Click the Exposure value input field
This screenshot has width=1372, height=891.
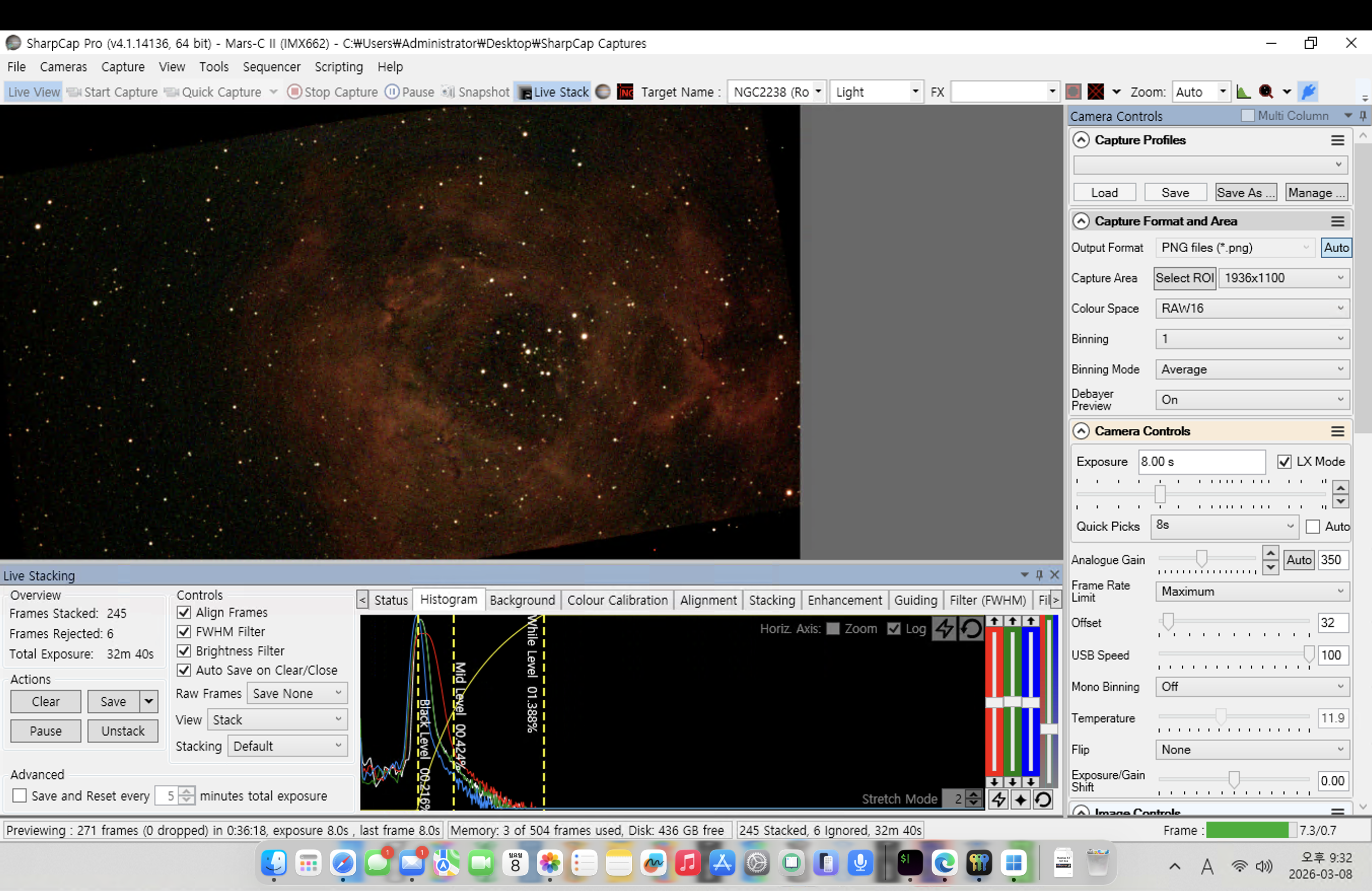click(x=1201, y=462)
